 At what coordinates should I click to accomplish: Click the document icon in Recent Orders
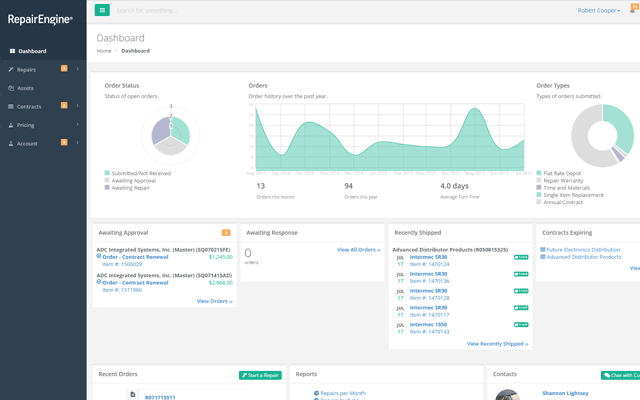[133, 394]
